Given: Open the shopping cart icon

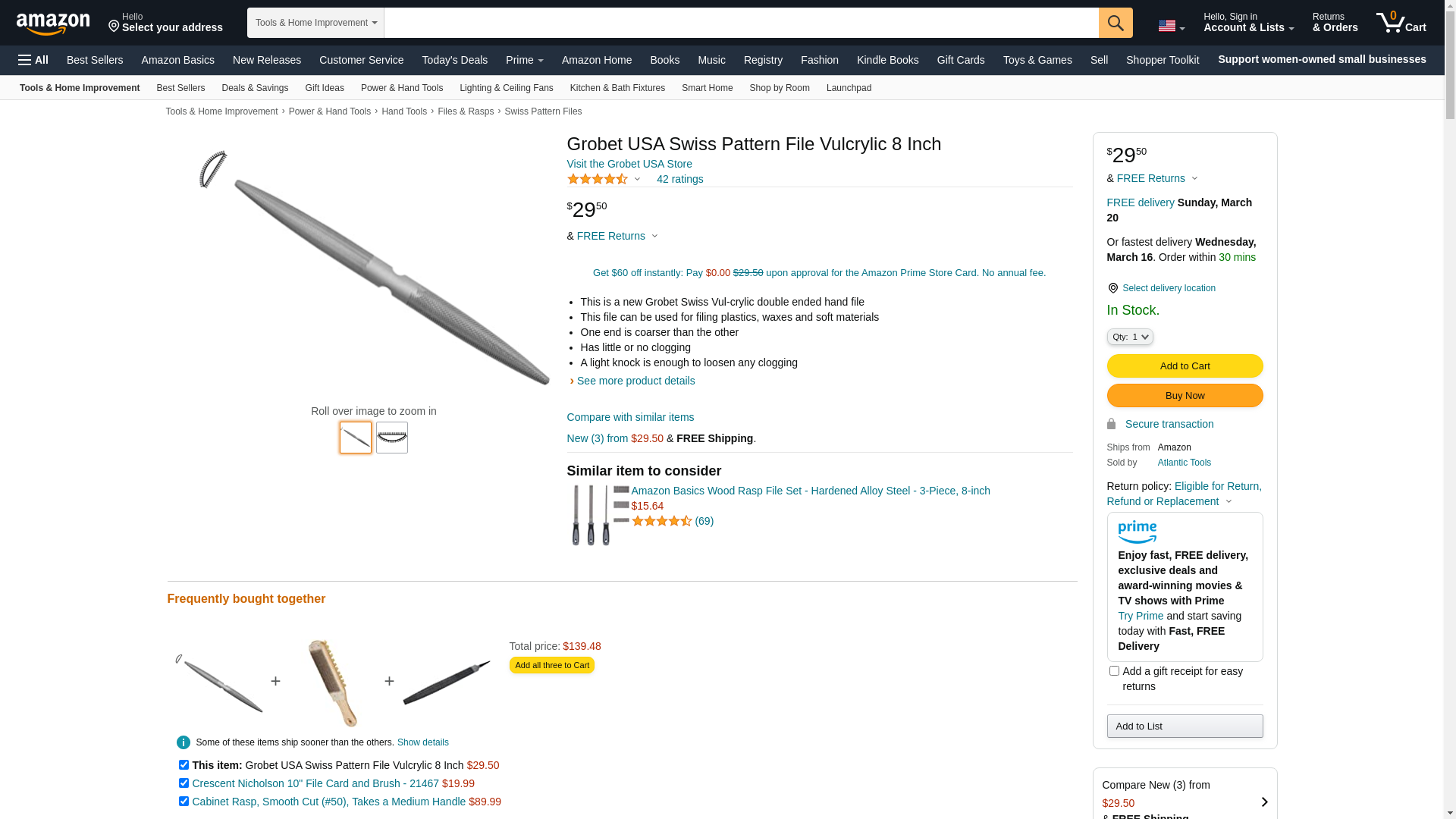Looking at the screenshot, I should click(x=1401, y=23).
